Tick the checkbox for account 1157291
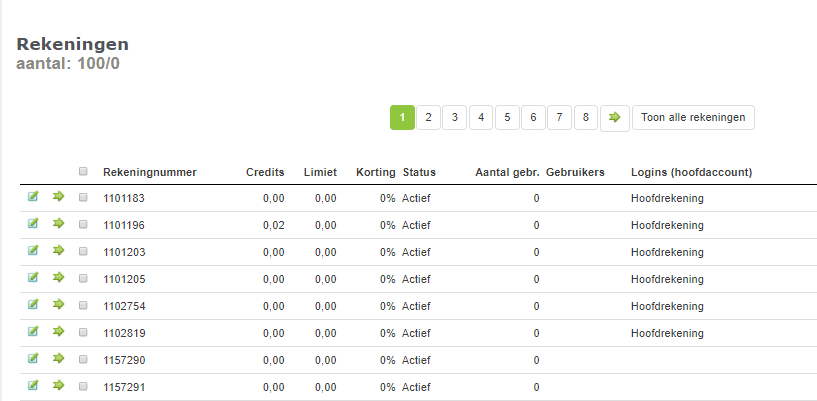 pos(83,387)
